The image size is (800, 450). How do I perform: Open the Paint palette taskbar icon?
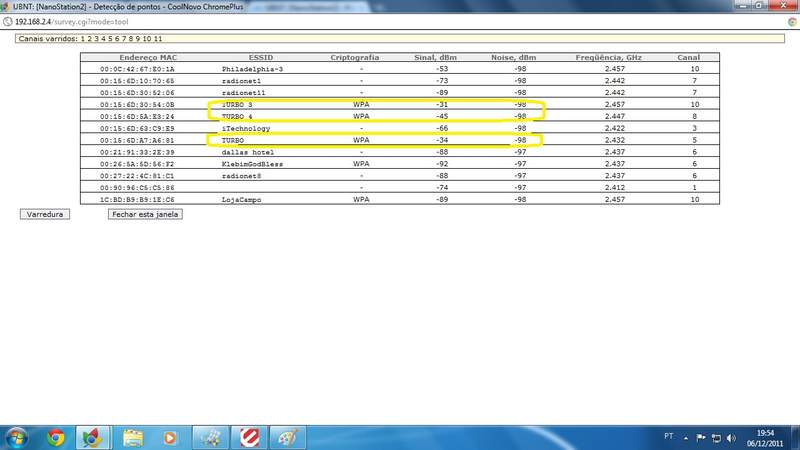288,438
